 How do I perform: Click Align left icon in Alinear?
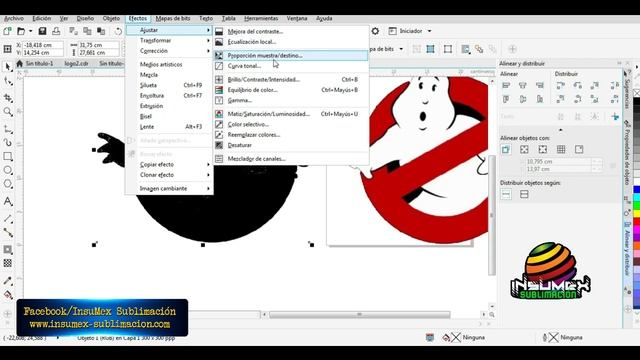point(506,85)
